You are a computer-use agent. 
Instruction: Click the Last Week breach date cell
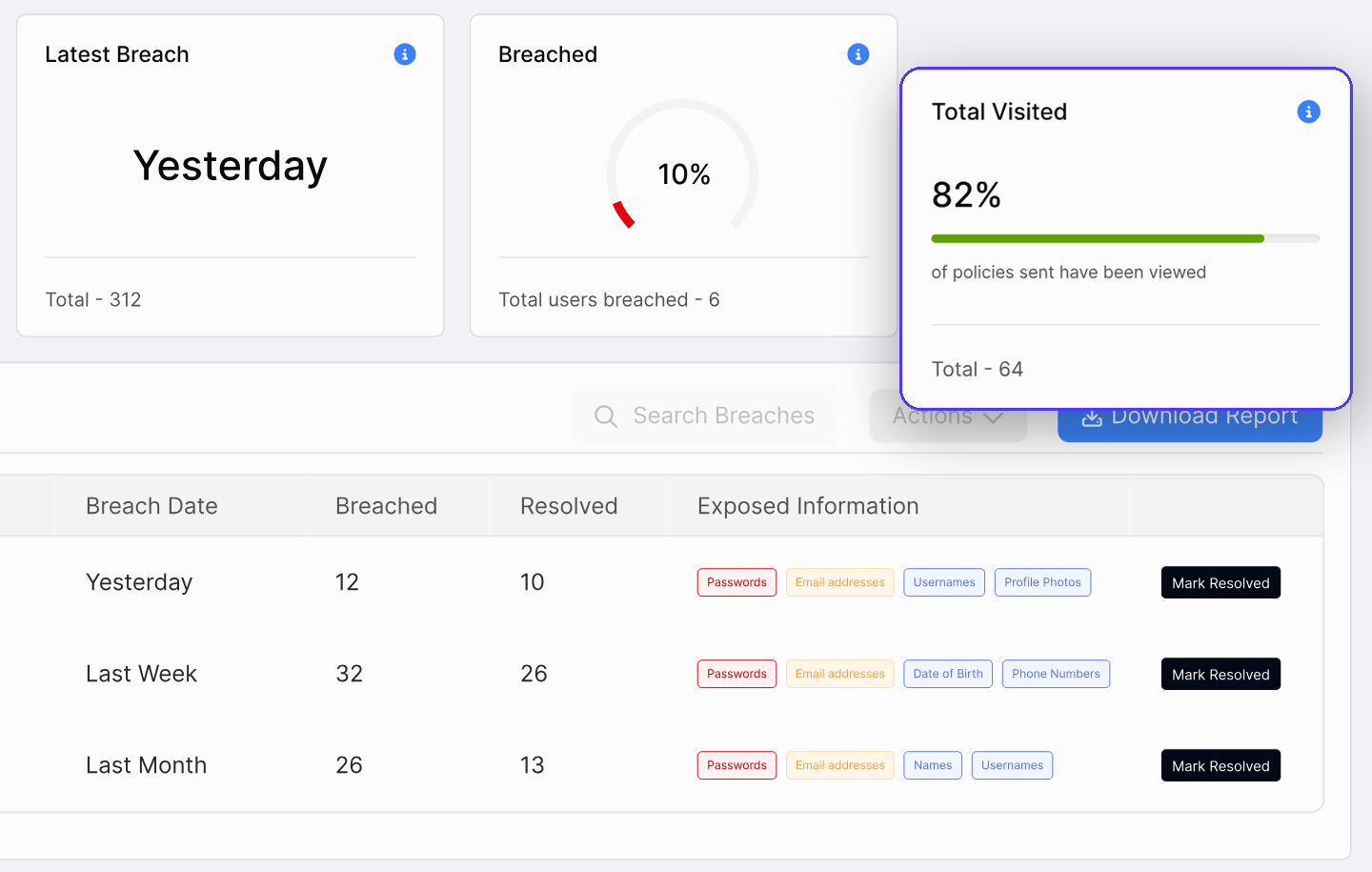(x=141, y=674)
